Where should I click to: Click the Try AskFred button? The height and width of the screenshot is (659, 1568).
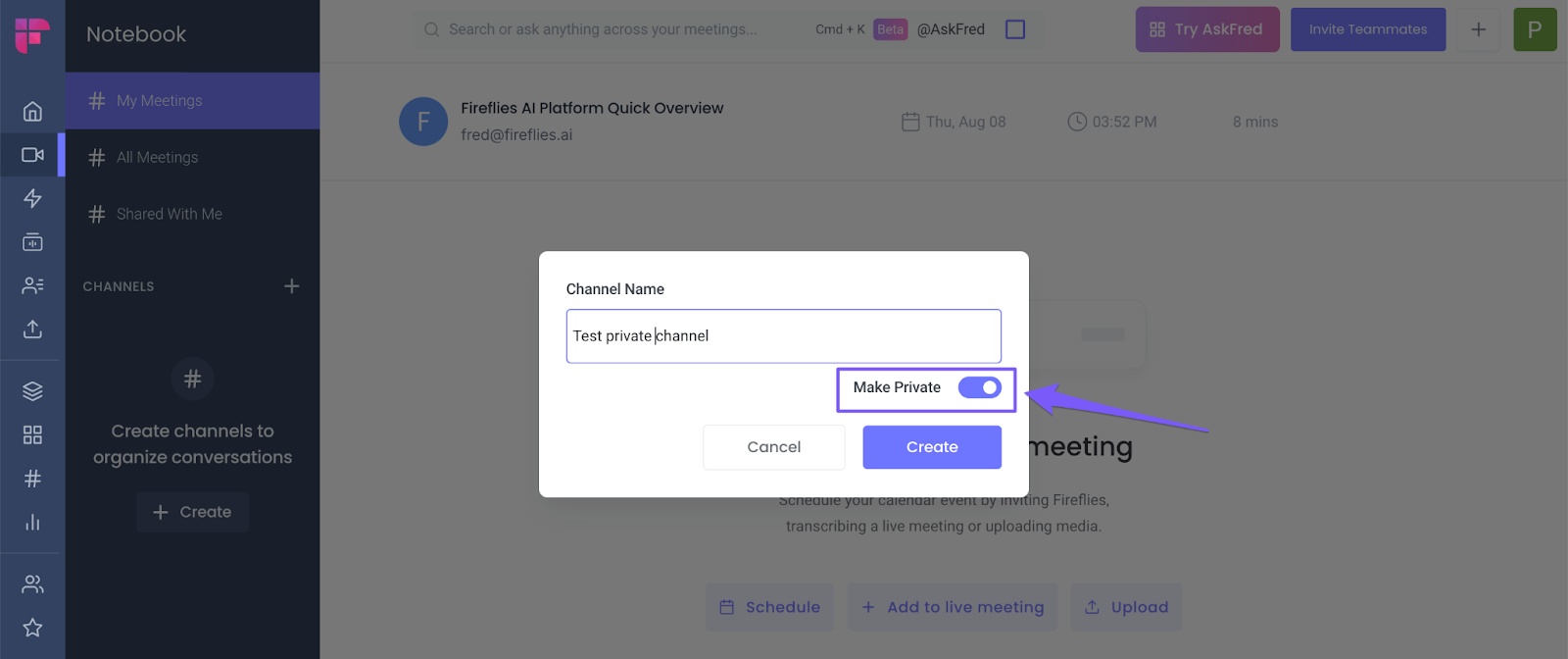[1206, 29]
